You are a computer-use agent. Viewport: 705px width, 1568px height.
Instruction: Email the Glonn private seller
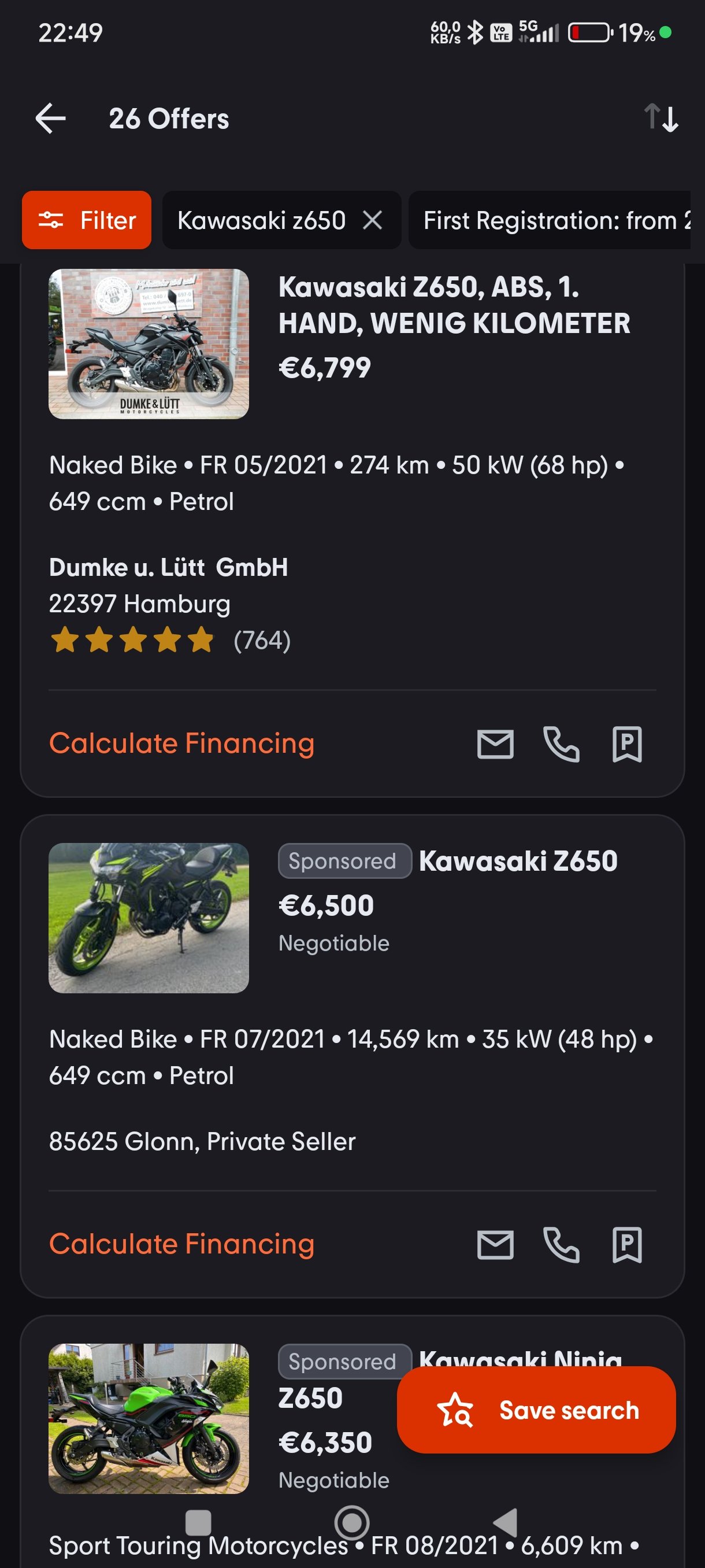(x=495, y=1244)
